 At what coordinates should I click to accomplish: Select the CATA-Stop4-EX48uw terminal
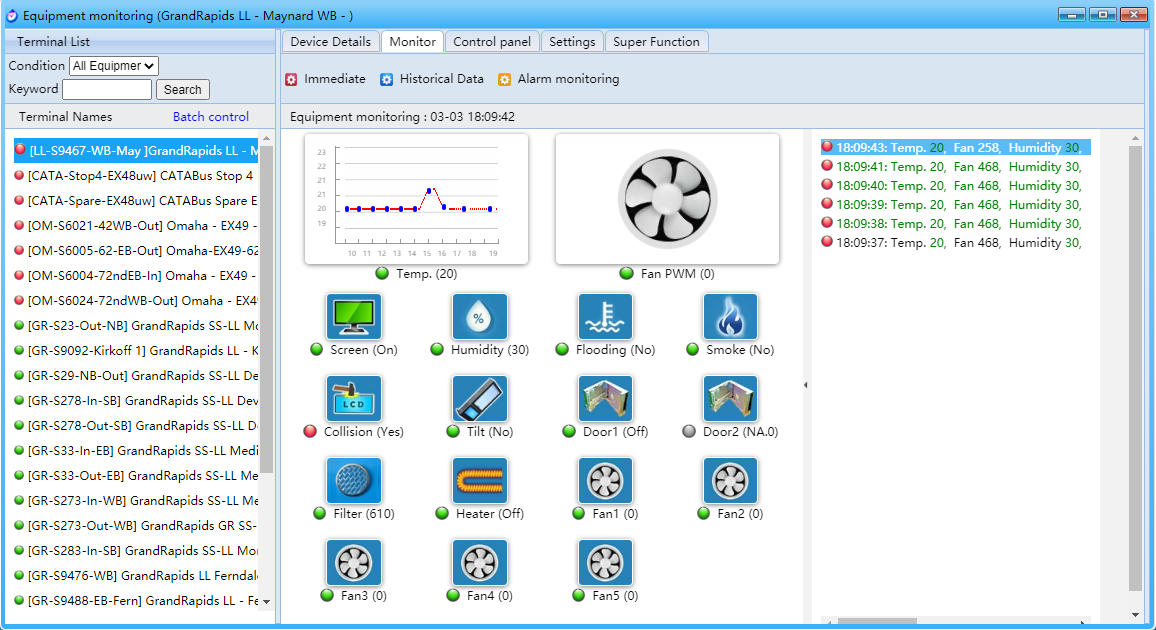tap(136, 175)
